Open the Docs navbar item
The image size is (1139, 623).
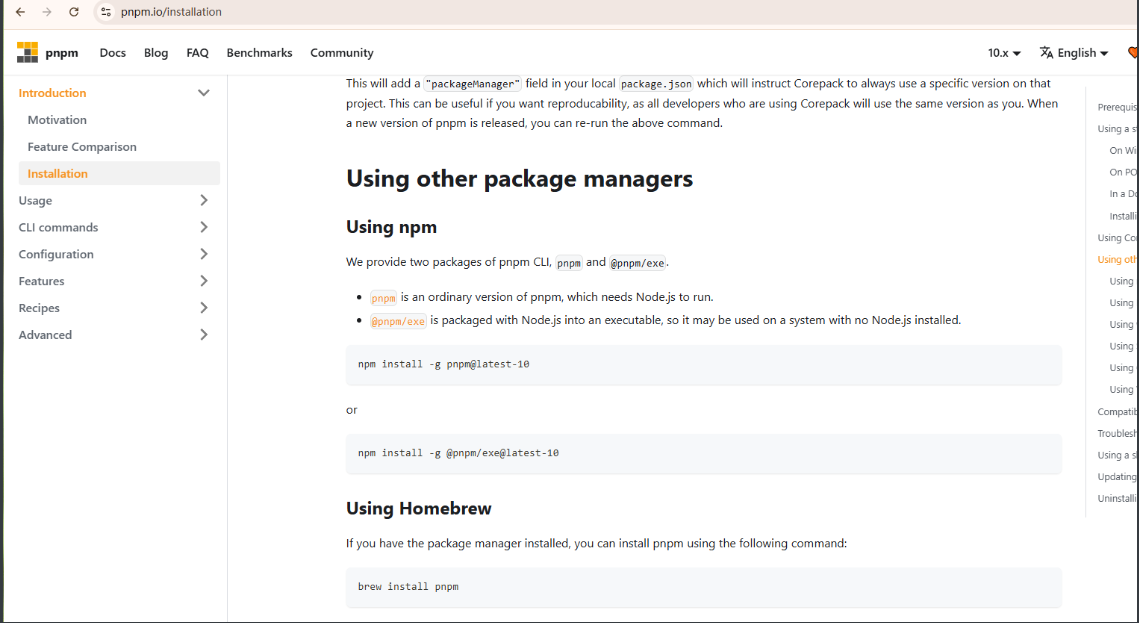(x=113, y=52)
